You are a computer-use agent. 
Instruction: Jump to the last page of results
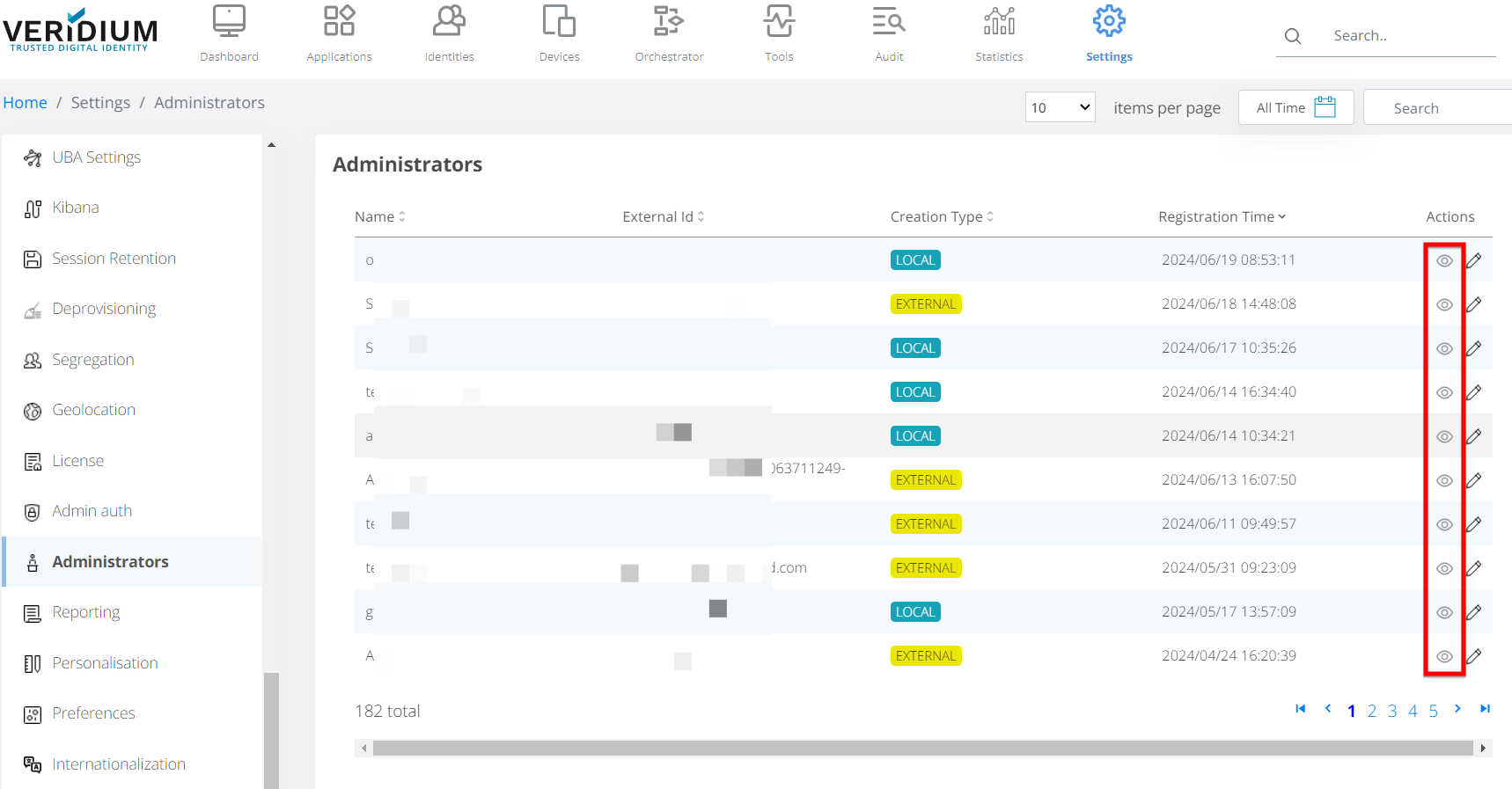point(1485,709)
